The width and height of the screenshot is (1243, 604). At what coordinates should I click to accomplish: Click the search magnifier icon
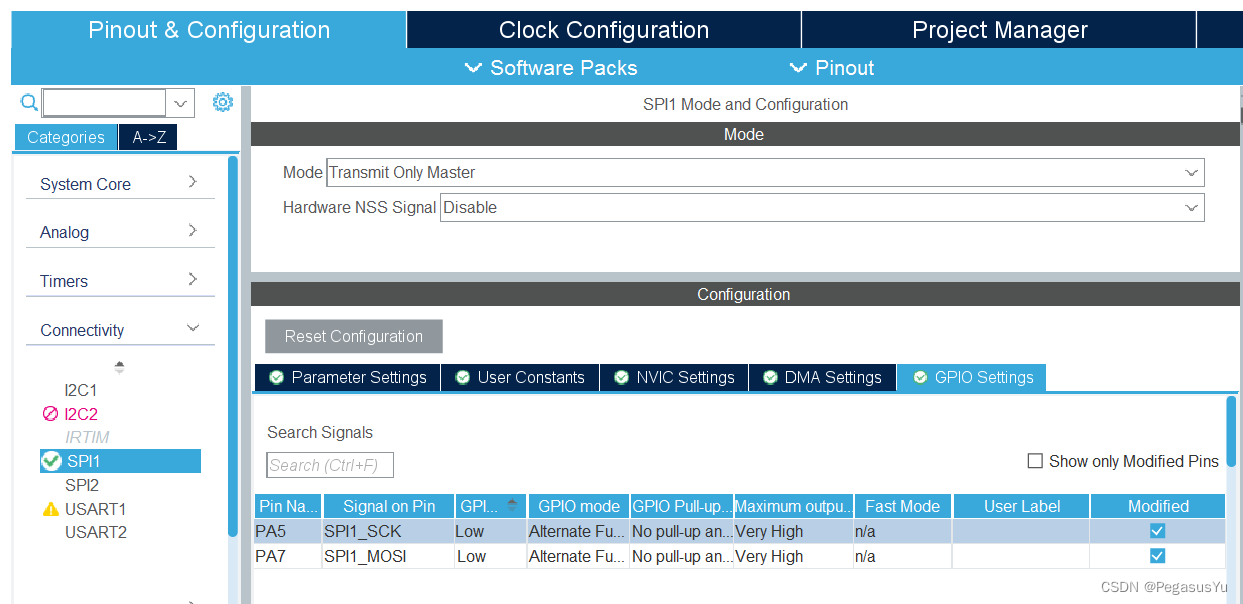coord(29,102)
